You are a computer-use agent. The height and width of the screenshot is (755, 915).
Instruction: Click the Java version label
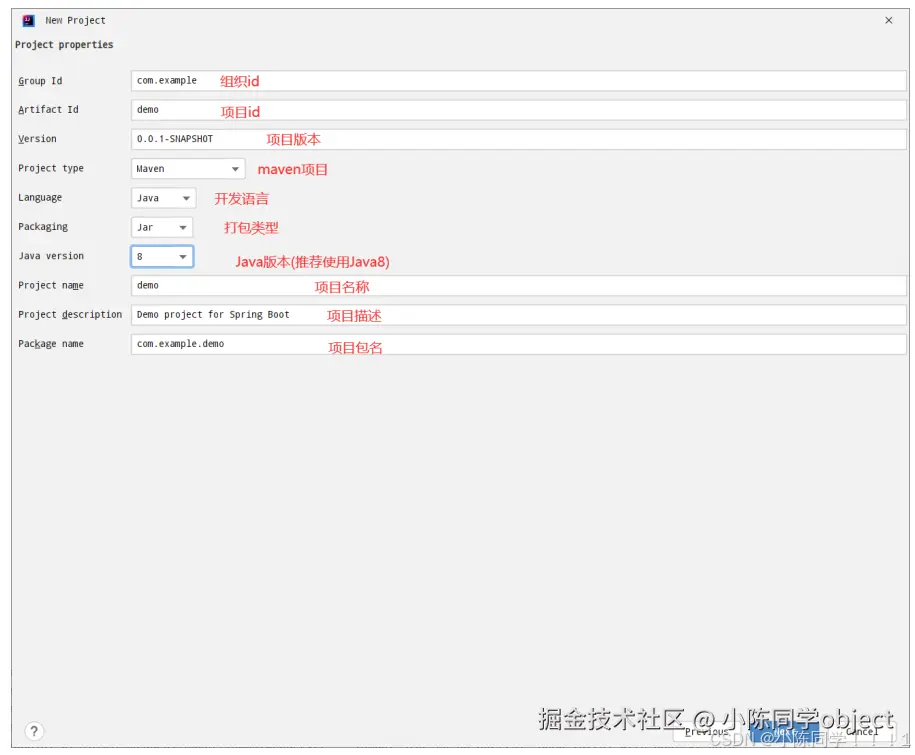[51, 256]
